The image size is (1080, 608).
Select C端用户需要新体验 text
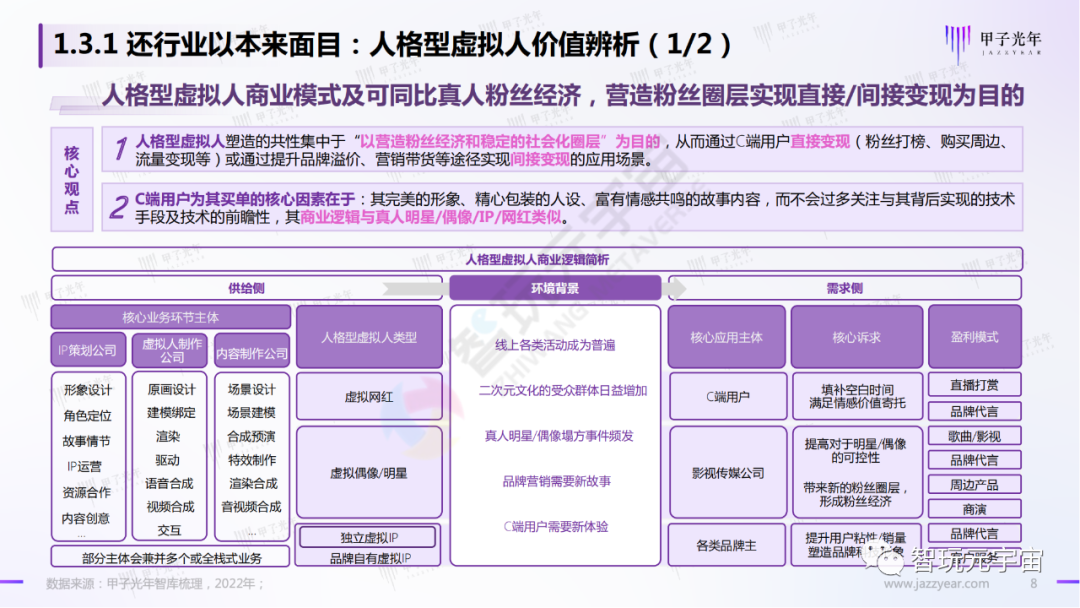556,527
